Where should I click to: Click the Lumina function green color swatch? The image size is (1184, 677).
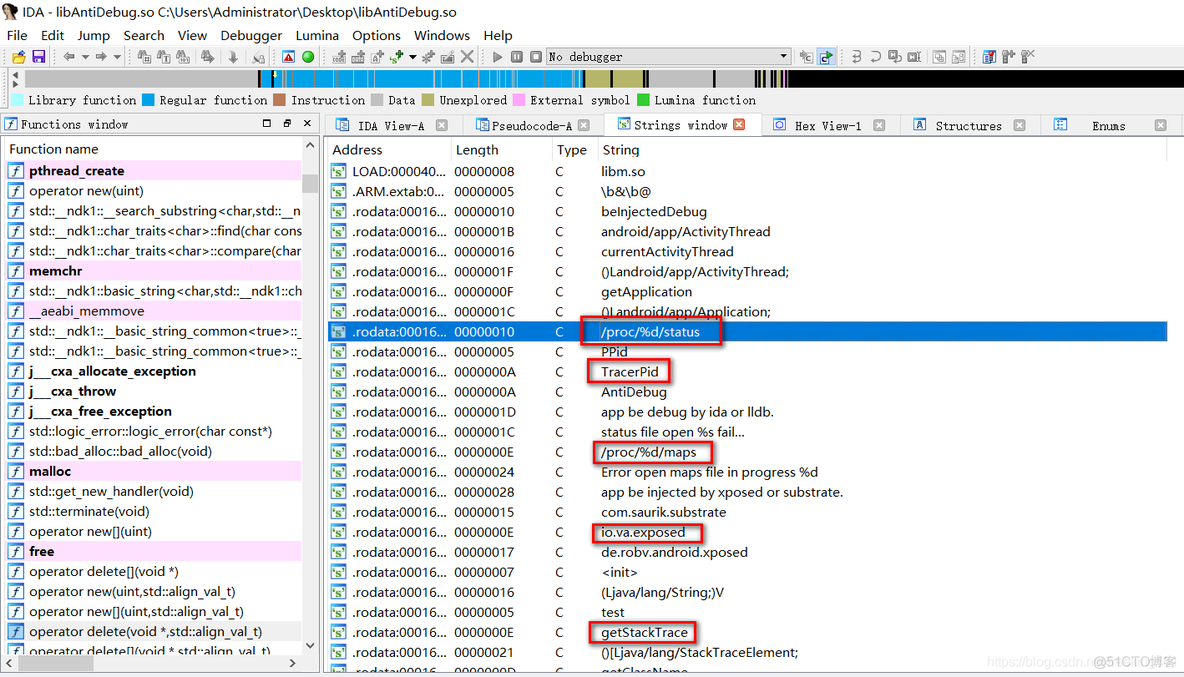coord(643,100)
